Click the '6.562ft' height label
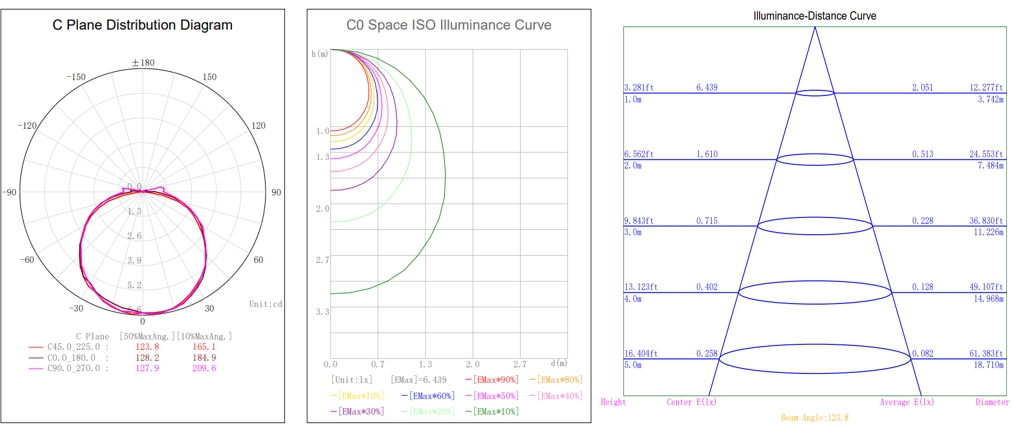 638,154
